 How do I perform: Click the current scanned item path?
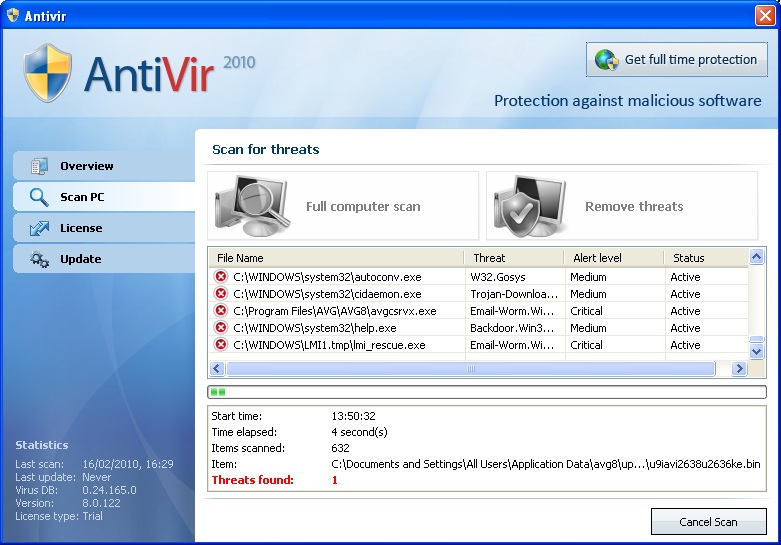(545, 464)
